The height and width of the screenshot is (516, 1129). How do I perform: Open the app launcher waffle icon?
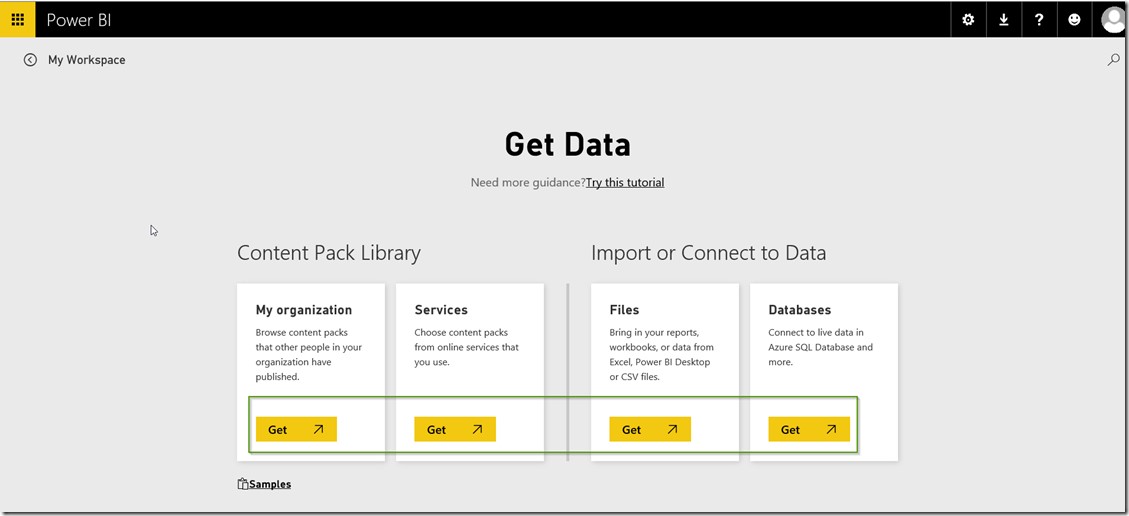click(x=18, y=19)
